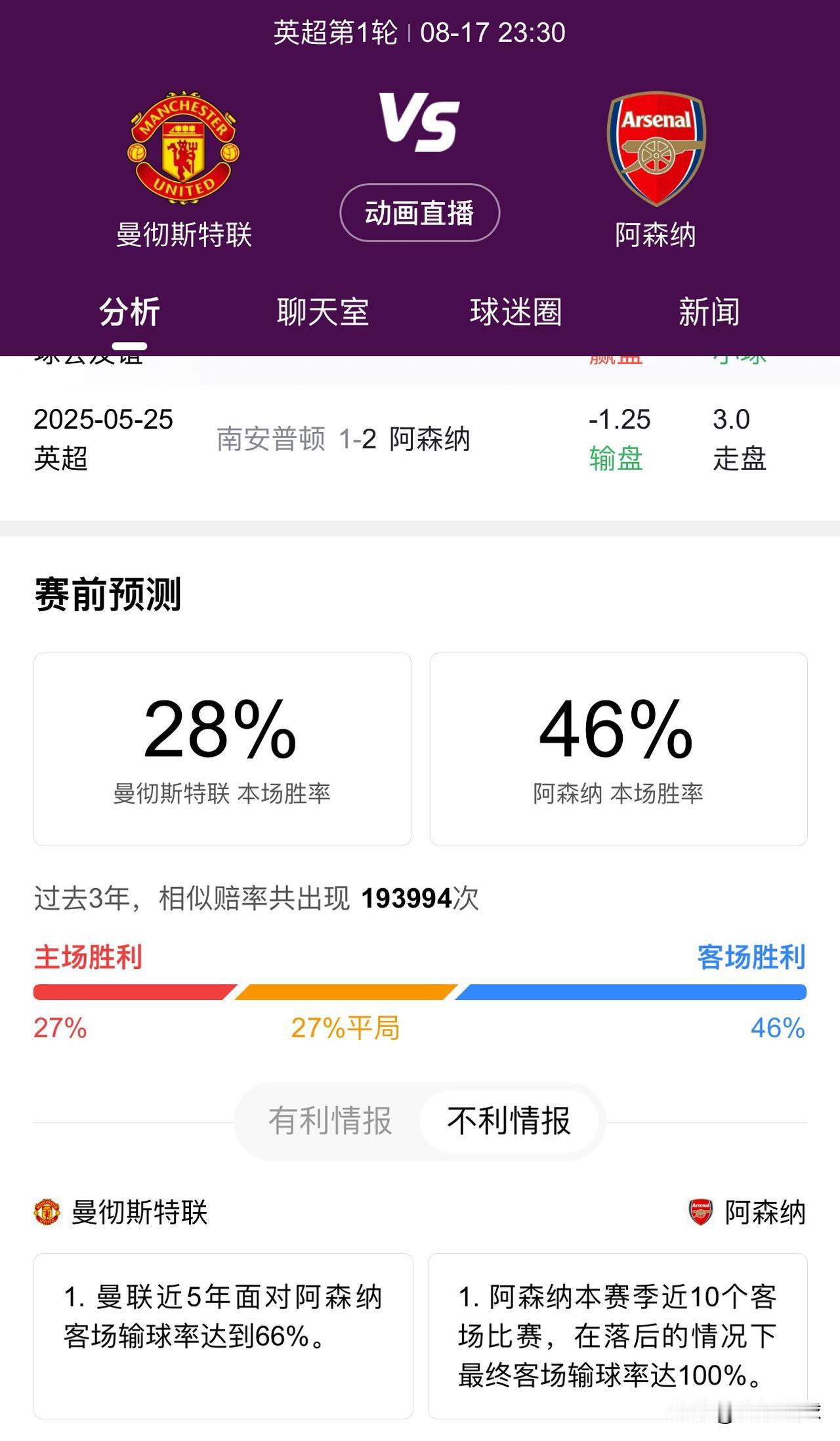Tap the red 主场胜利 bar segment

pyautogui.click(x=134, y=992)
